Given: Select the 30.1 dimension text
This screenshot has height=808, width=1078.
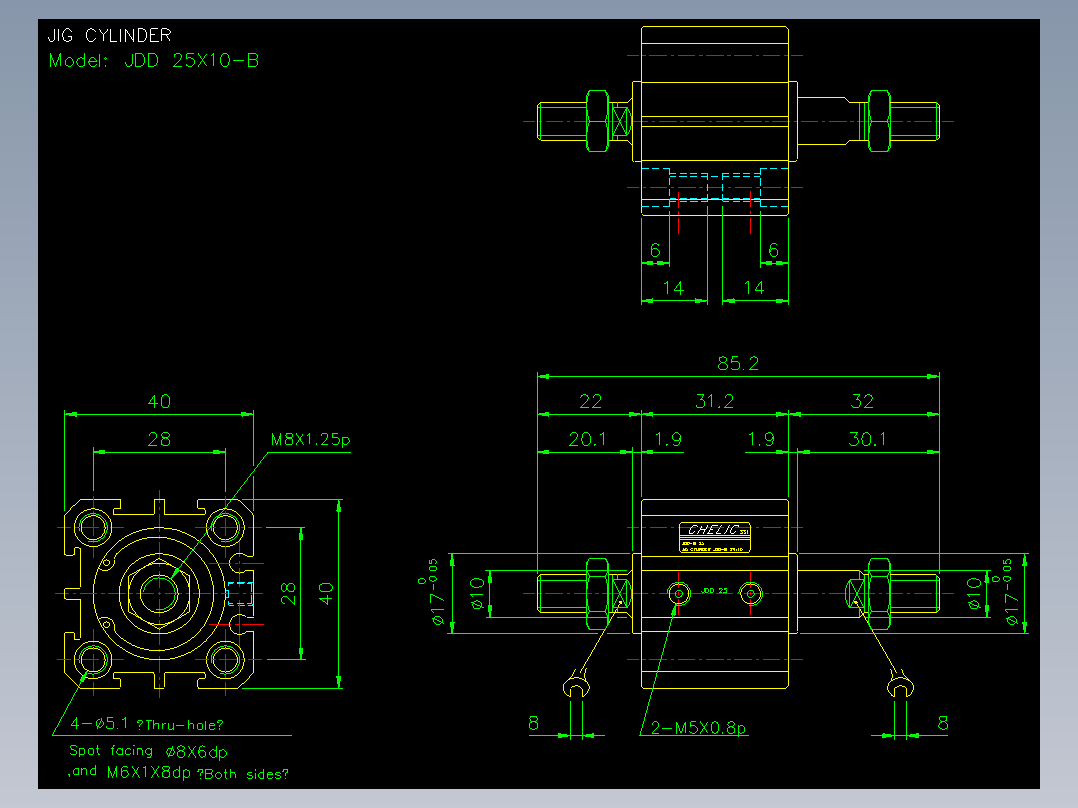Looking at the screenshot, I should (867, 439).
